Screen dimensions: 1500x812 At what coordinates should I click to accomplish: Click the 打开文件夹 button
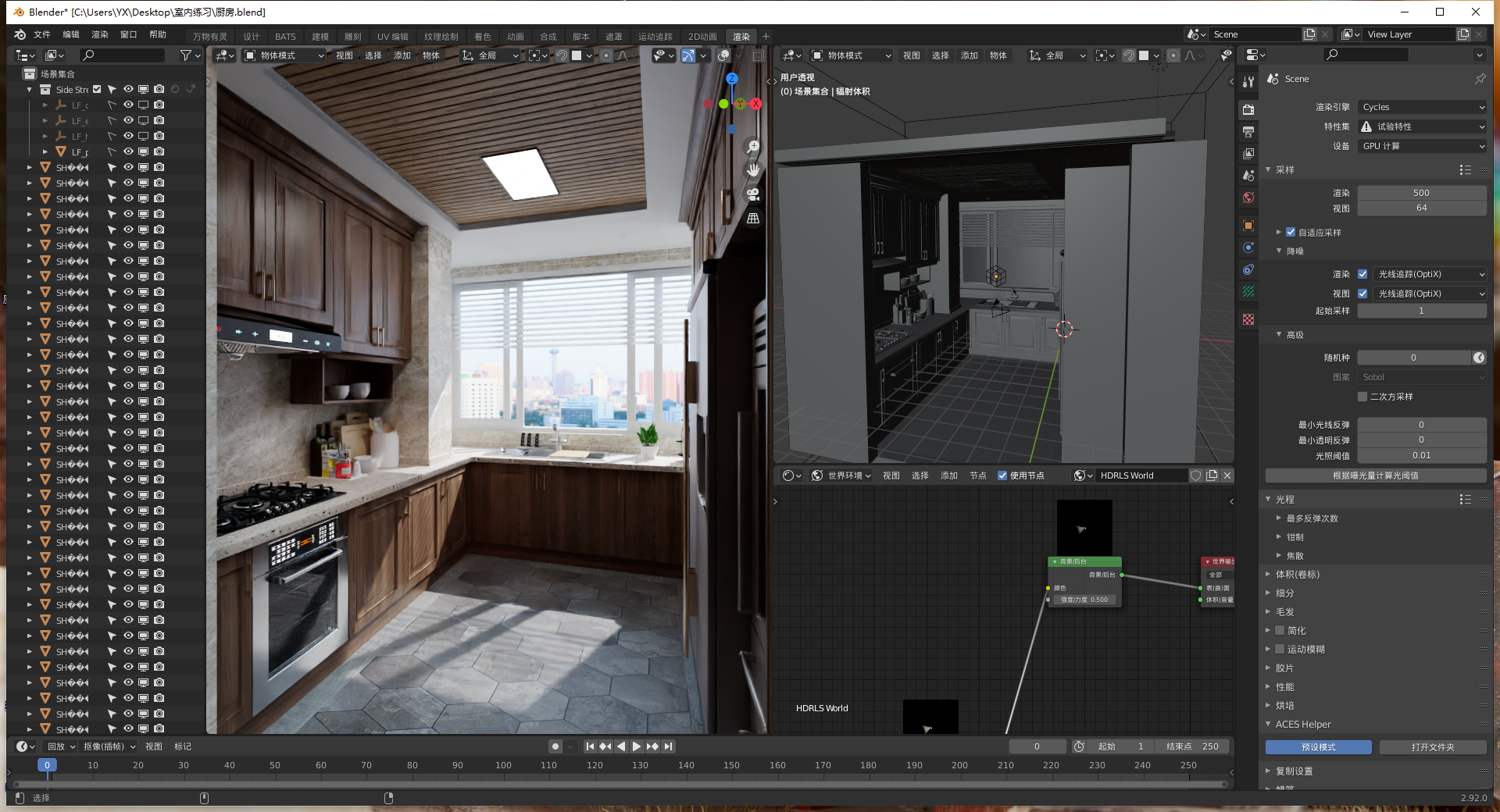[1433, 747]
